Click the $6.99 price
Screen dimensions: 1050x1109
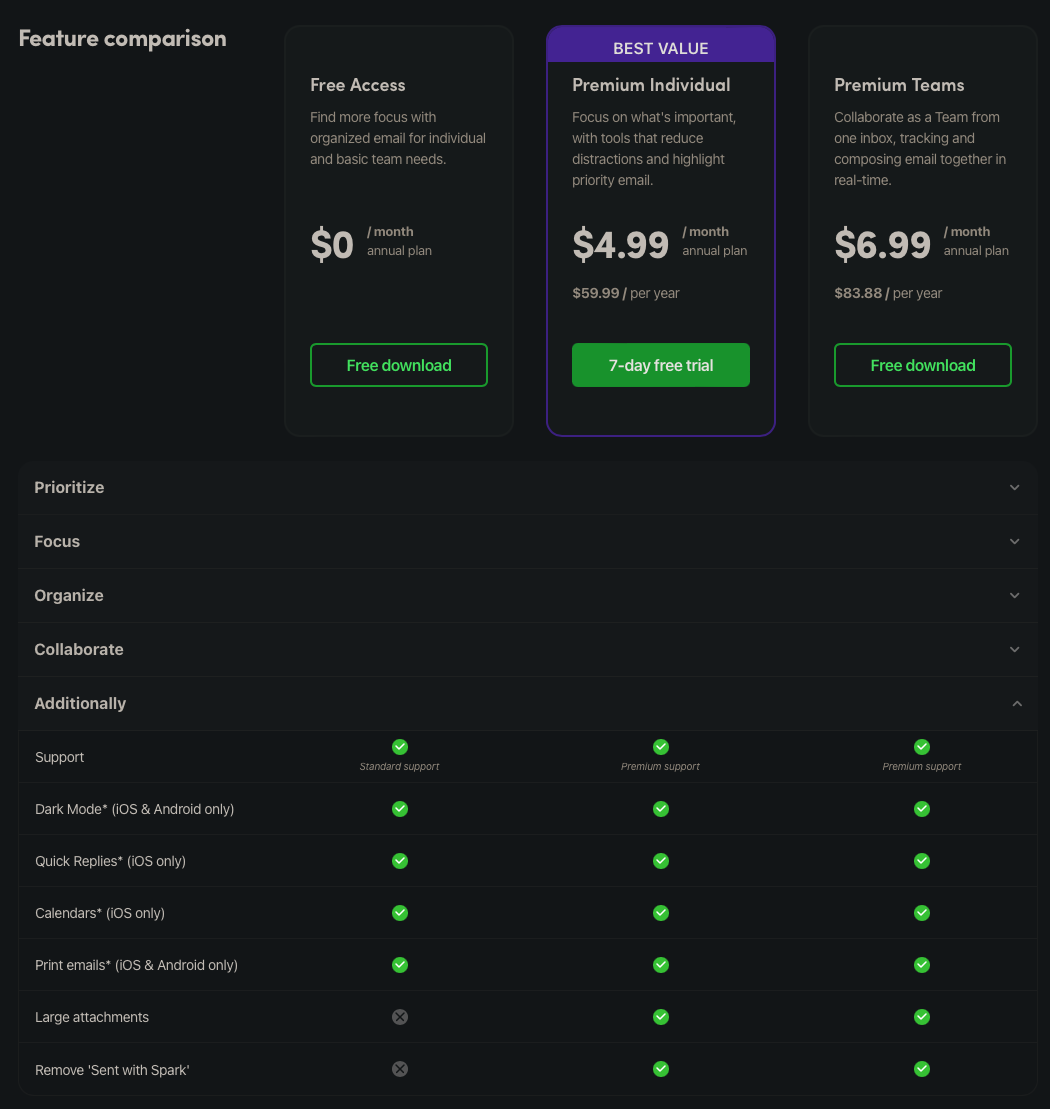point(882,245)
